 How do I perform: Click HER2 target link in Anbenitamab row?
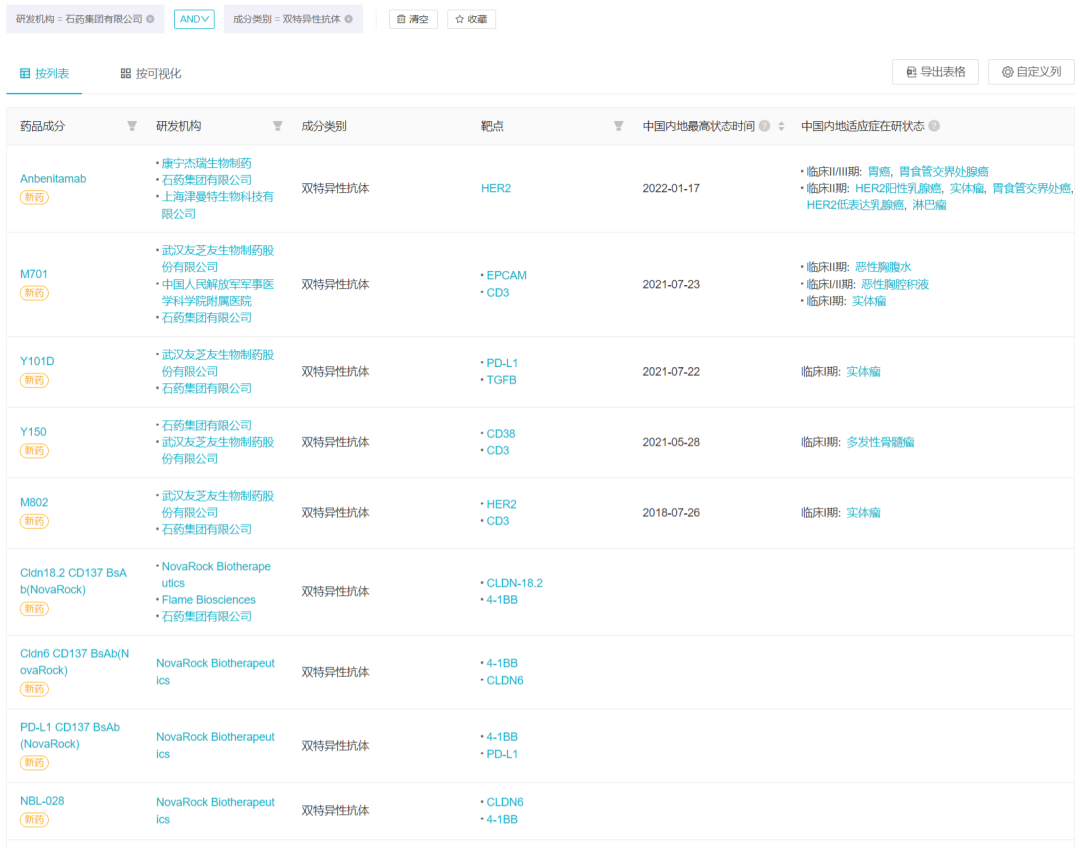(x=496, y=188)
